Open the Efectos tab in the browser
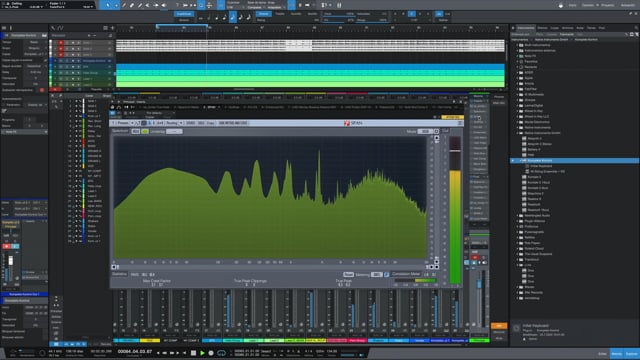Viewport: 640px width, 360px height. pyautogui.click(x=542, y=28)
